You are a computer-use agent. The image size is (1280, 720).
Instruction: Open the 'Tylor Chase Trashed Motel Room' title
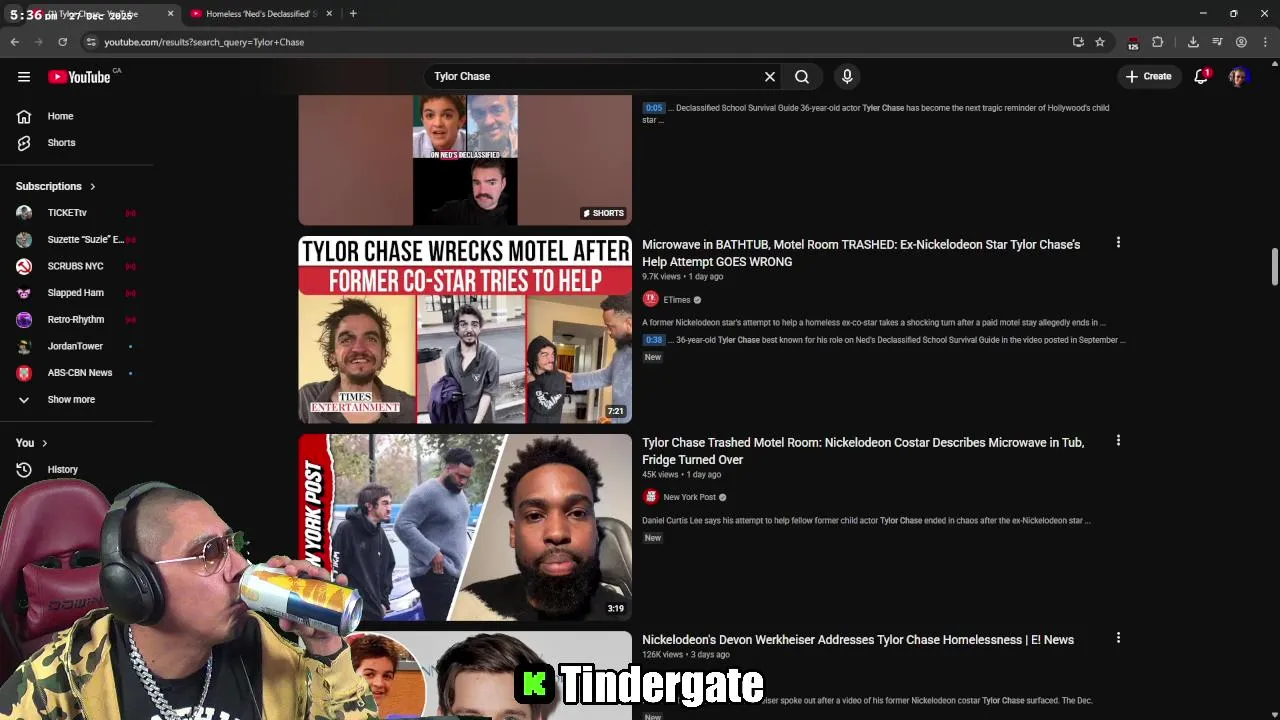point(863,451)
